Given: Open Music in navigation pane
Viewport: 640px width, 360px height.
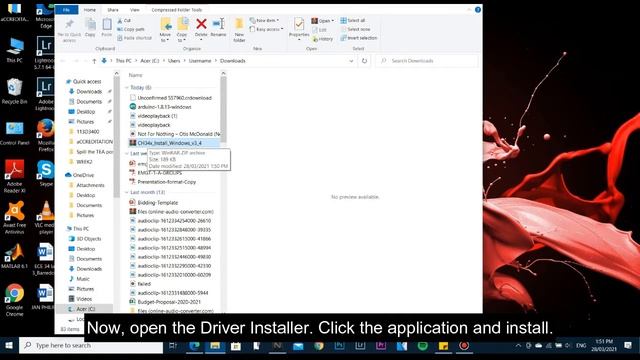Looking at the screenshot, I should coord(83,279).
